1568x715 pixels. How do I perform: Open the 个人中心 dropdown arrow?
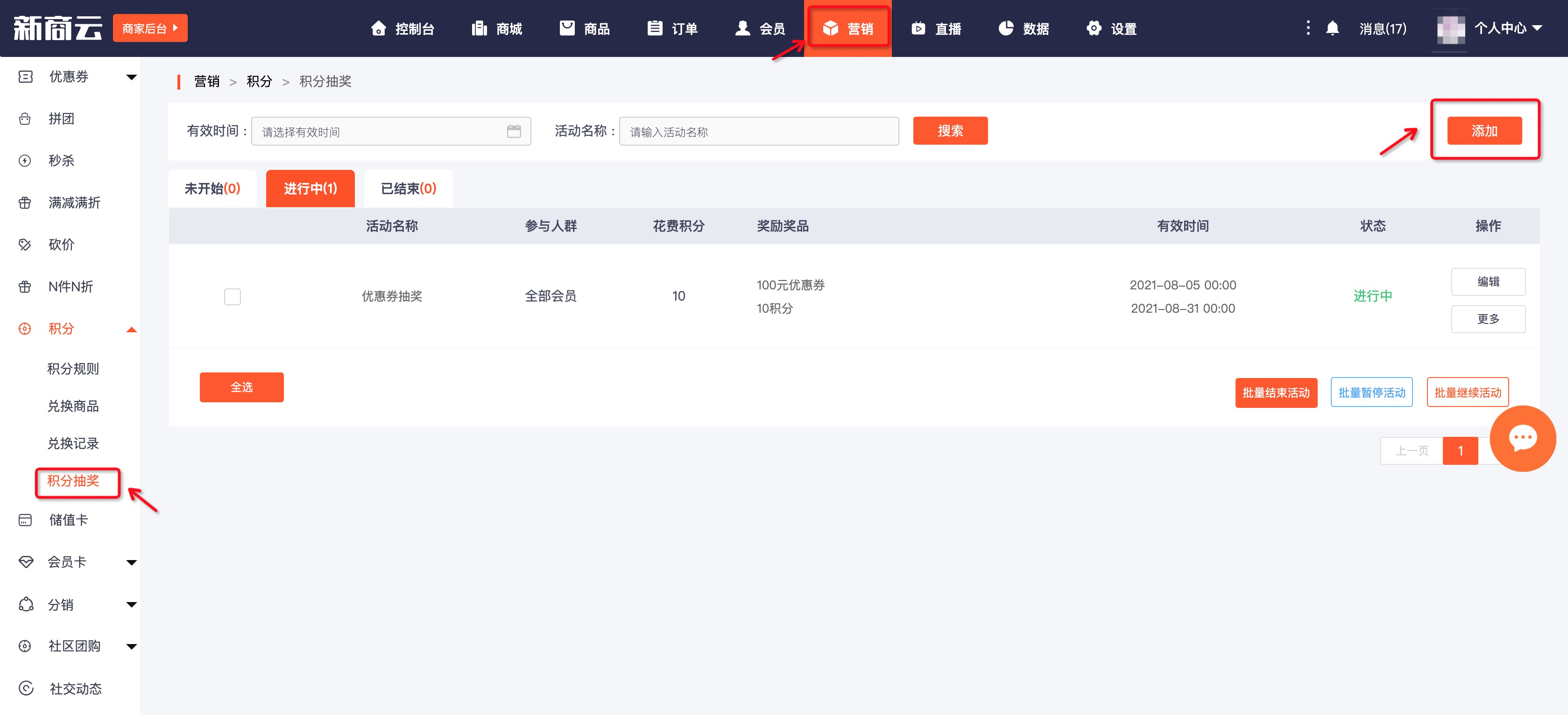click(1537, 28)
